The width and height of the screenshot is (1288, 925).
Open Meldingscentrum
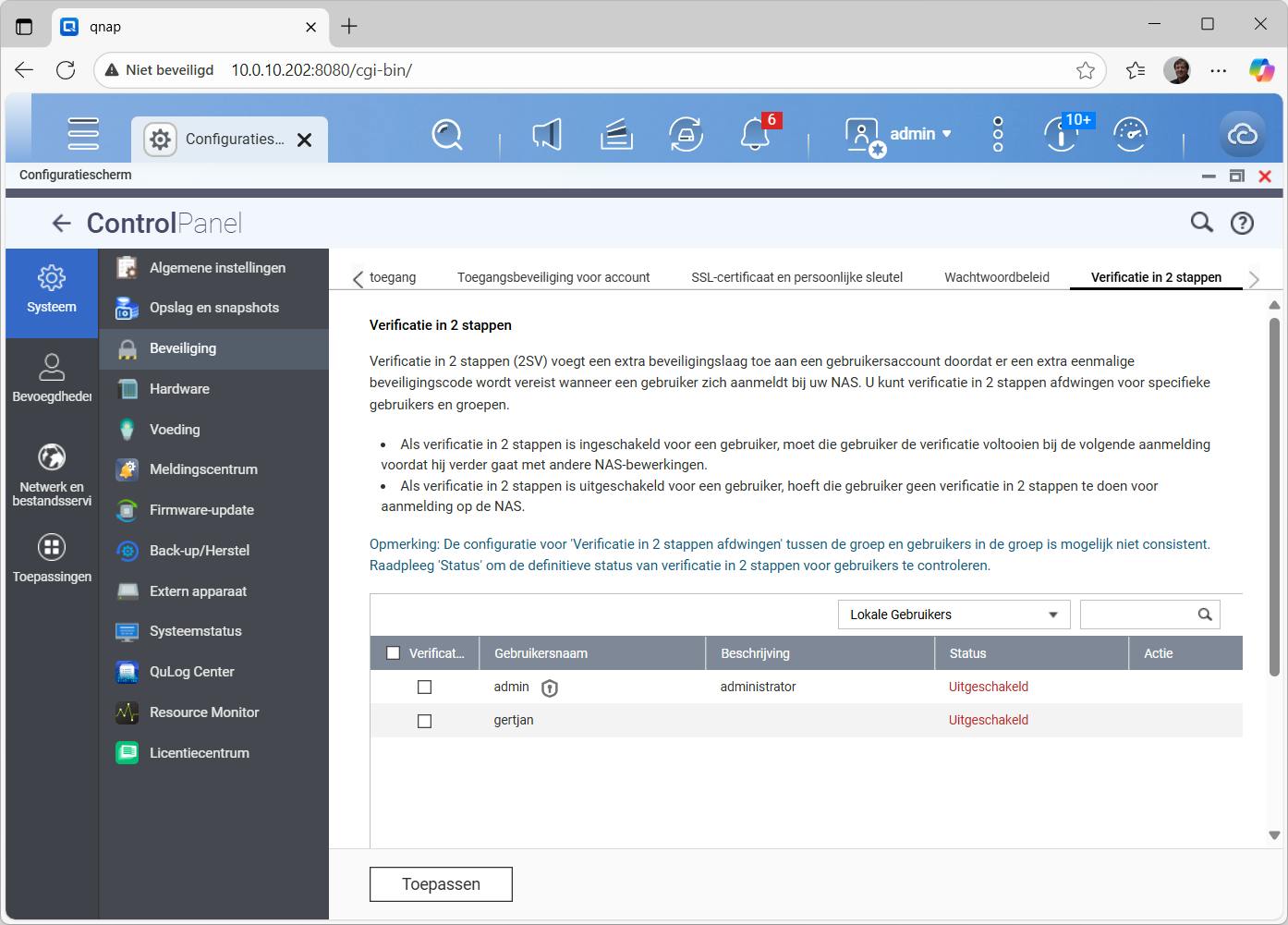coord(213,469)
